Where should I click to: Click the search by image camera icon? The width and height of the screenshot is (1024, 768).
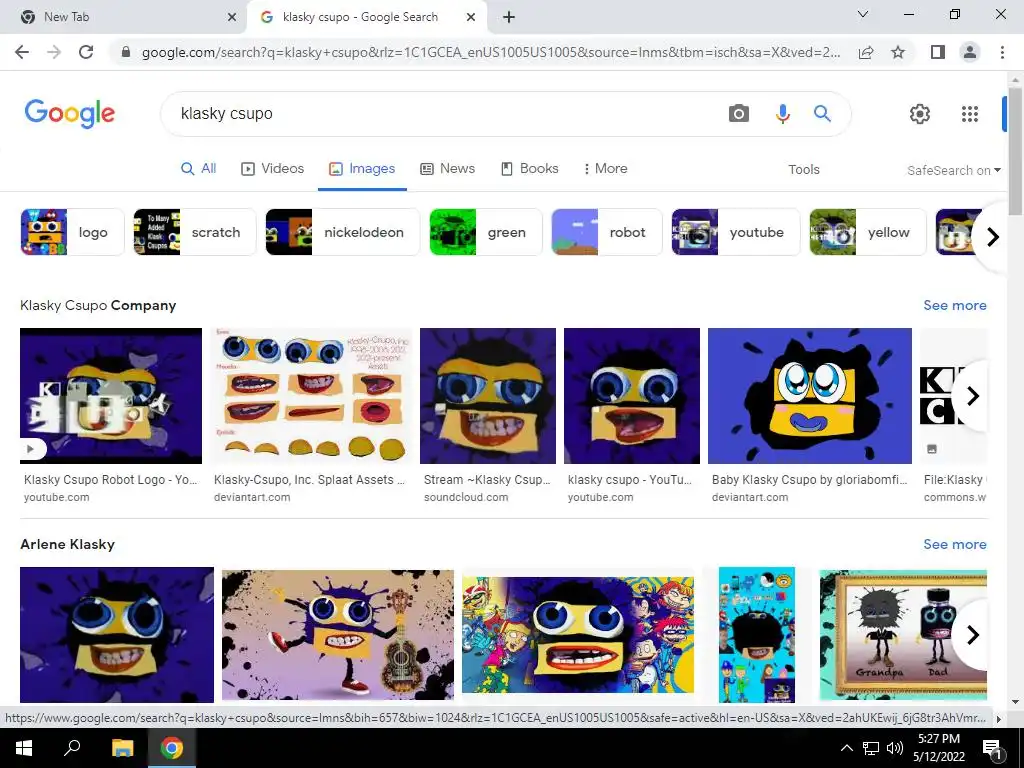739,114
